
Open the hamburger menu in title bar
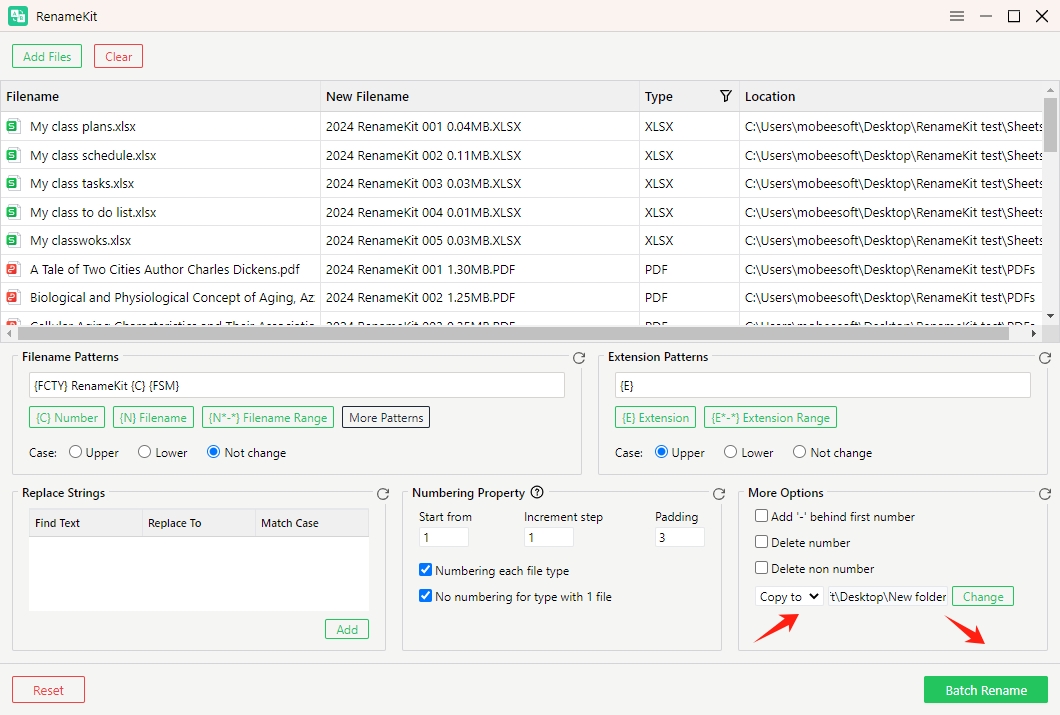(x=957, y=16)
